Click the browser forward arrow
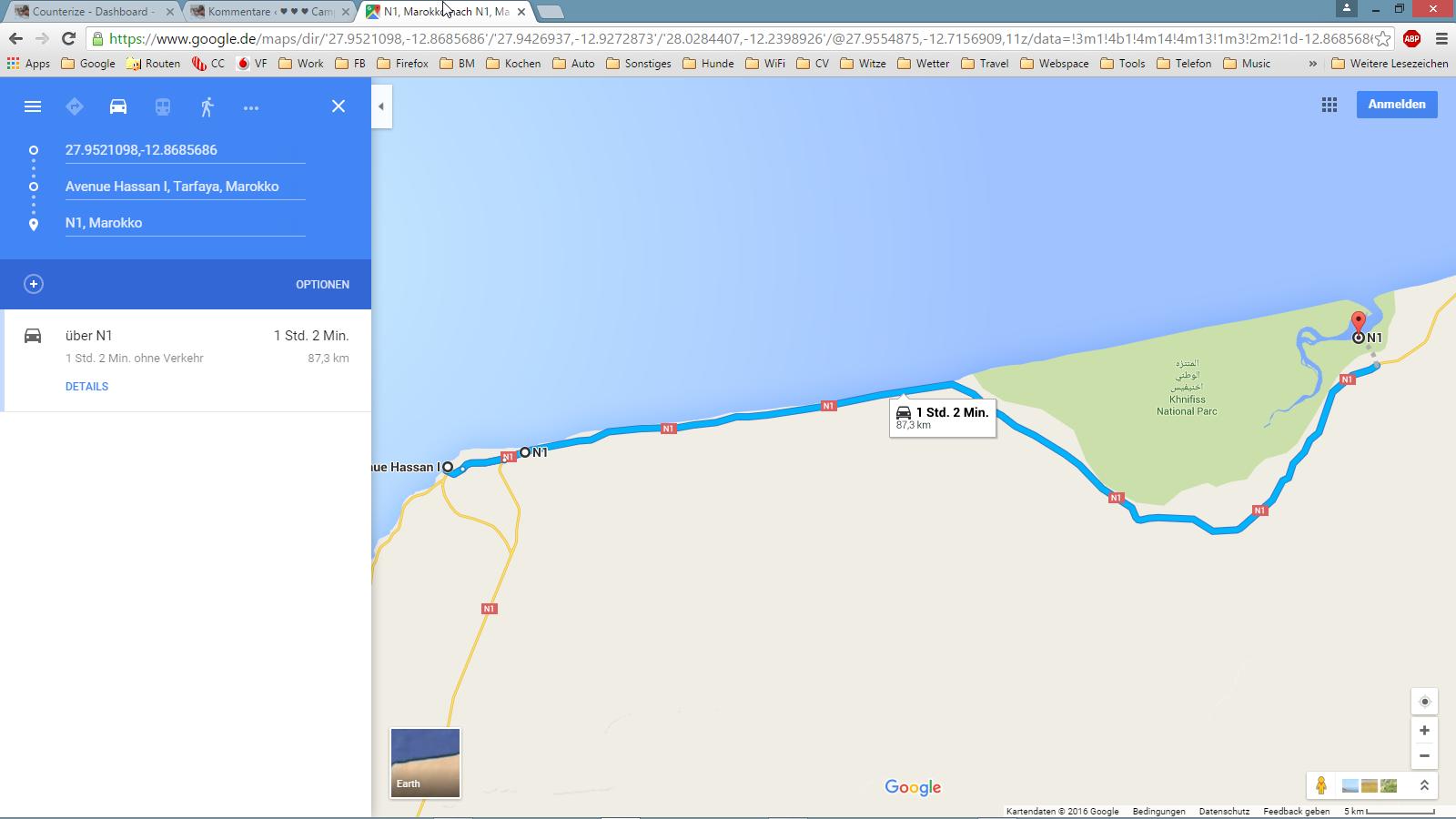This screenshot has width=1456, height=819. [42, 38]
